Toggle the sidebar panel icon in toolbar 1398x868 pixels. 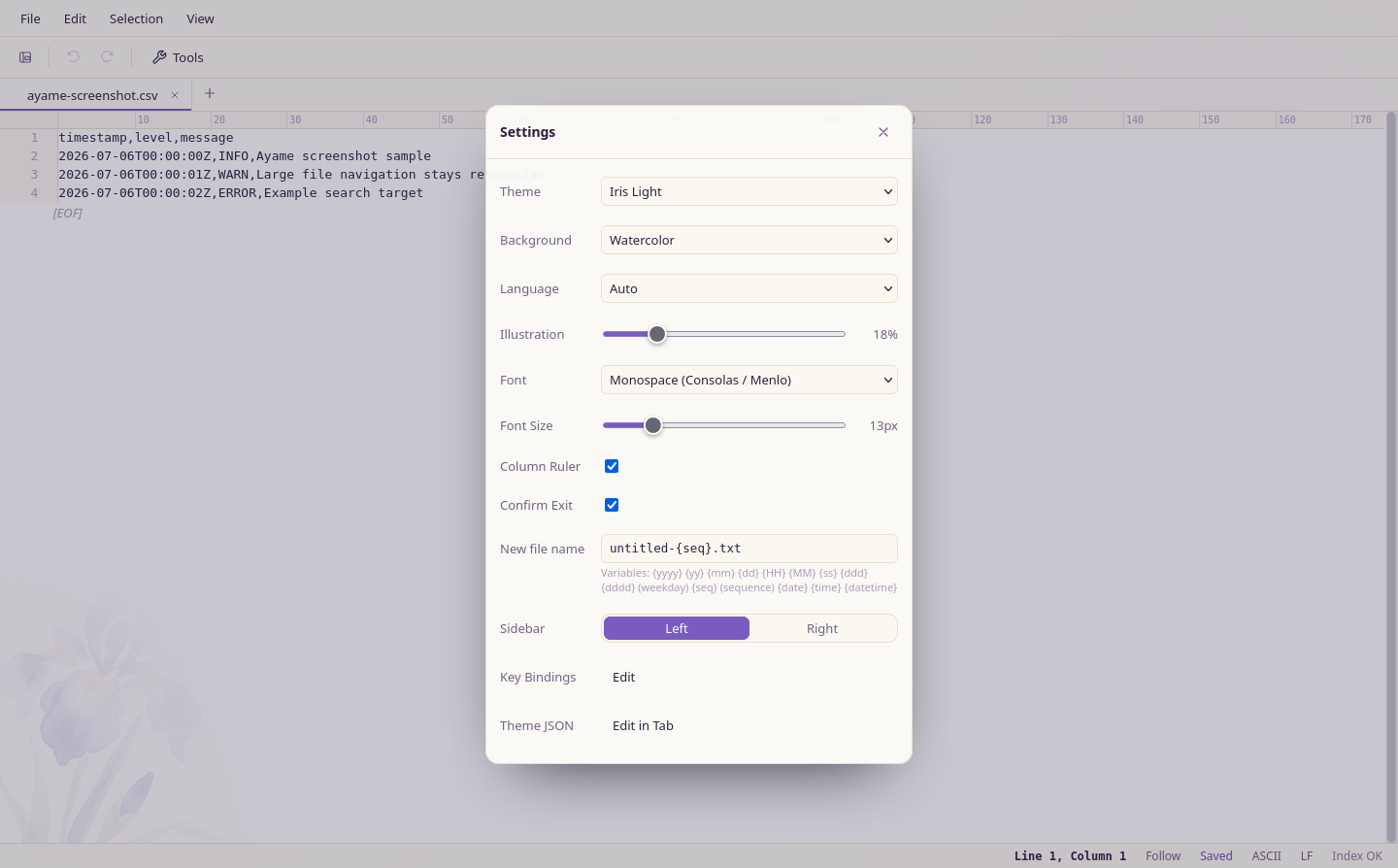point(25,57)
